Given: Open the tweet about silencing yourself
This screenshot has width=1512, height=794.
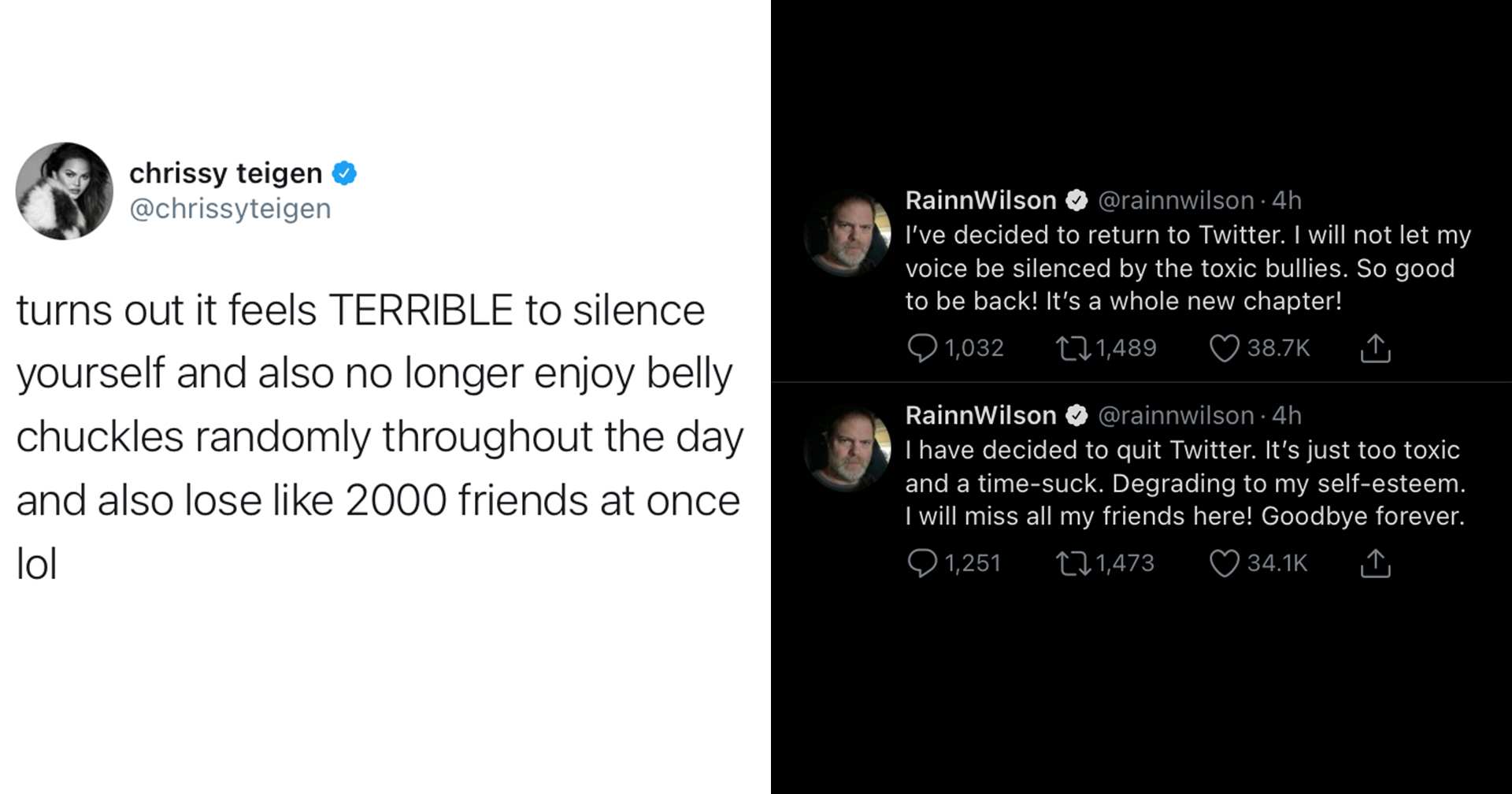Looking at the screenshot, I should (x=378, y=436).
